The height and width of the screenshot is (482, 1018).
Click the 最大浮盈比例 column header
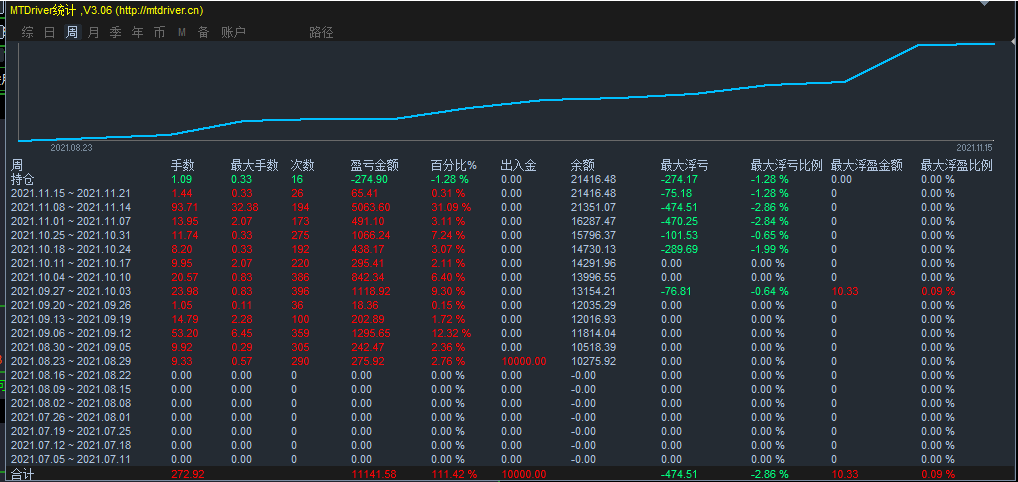click(957, 166)
